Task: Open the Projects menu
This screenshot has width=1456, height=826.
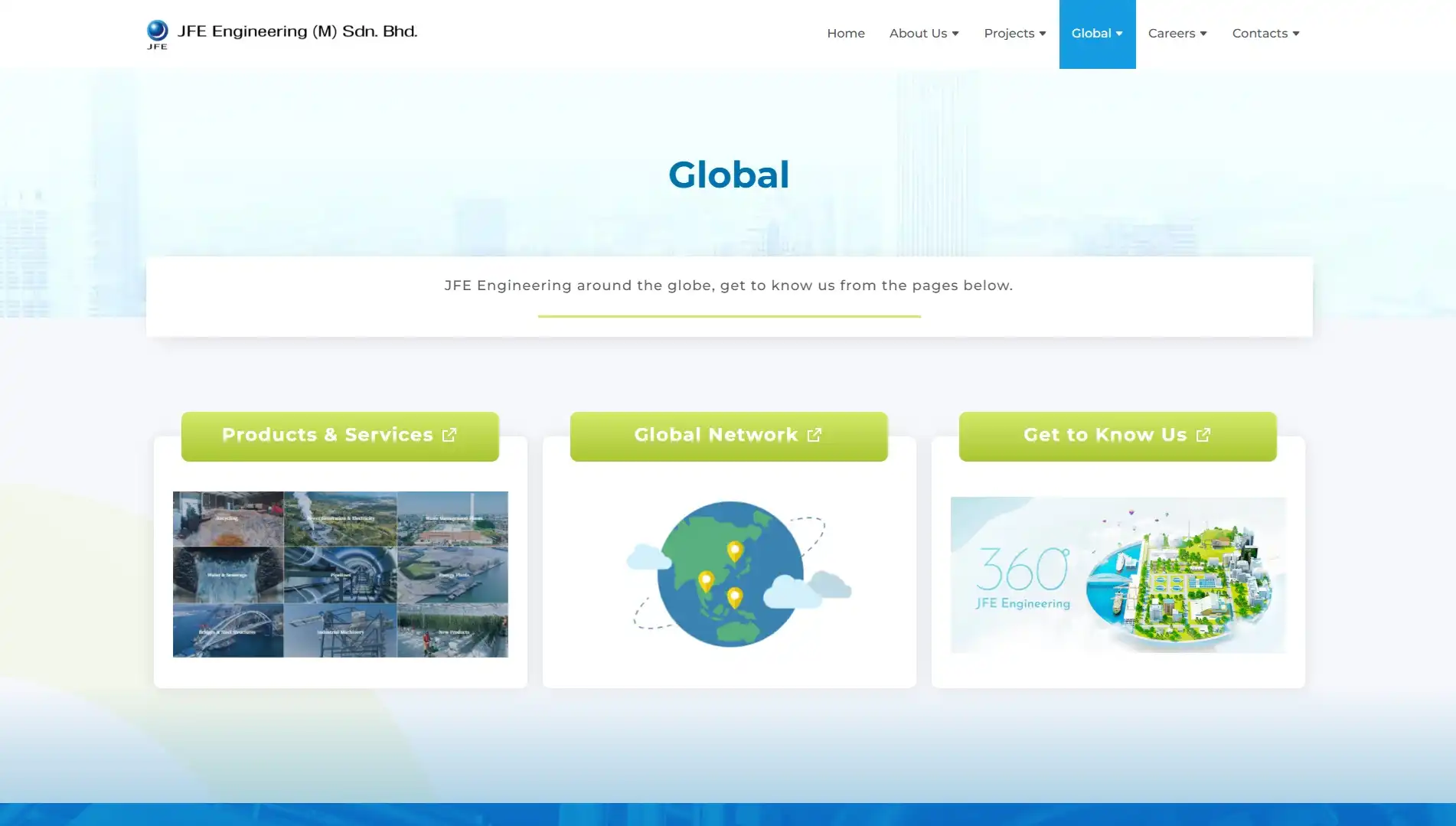Action: 1015,34
